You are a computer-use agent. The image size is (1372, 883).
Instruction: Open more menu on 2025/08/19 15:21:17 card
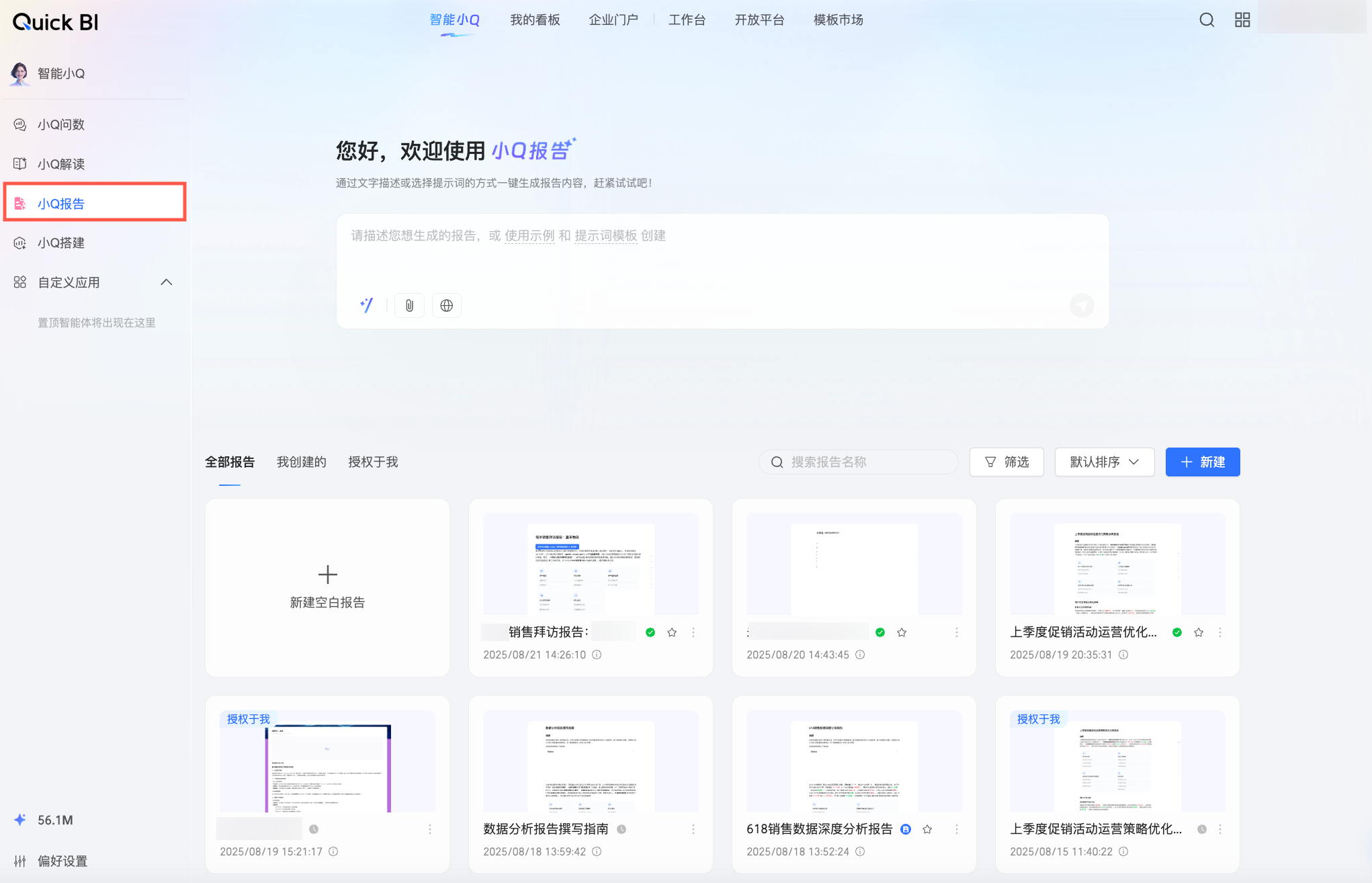point(430,829)
